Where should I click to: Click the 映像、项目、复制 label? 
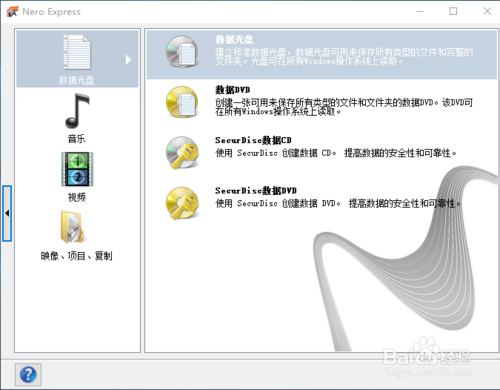77,256
